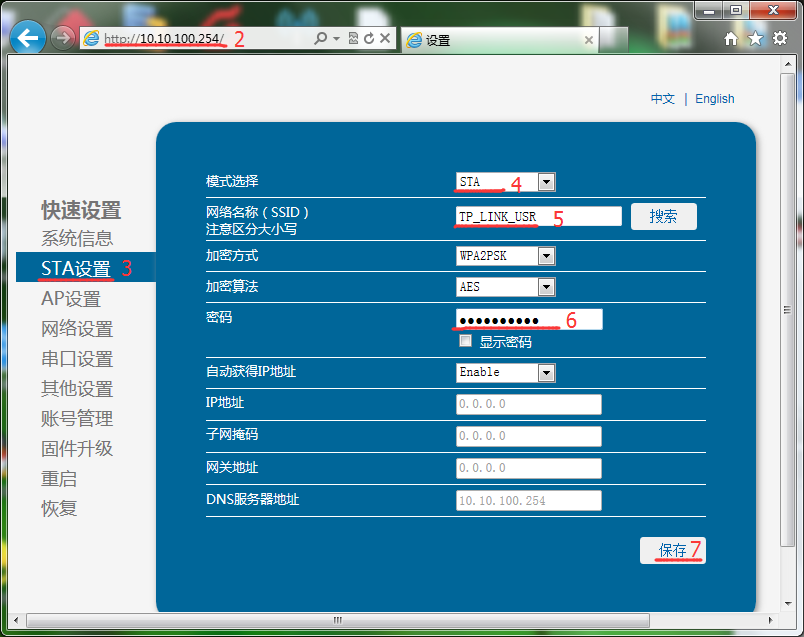Open STA设置 in the sidebar menu
This screenshot has height=637, width=804.
(x=75, y=268)
